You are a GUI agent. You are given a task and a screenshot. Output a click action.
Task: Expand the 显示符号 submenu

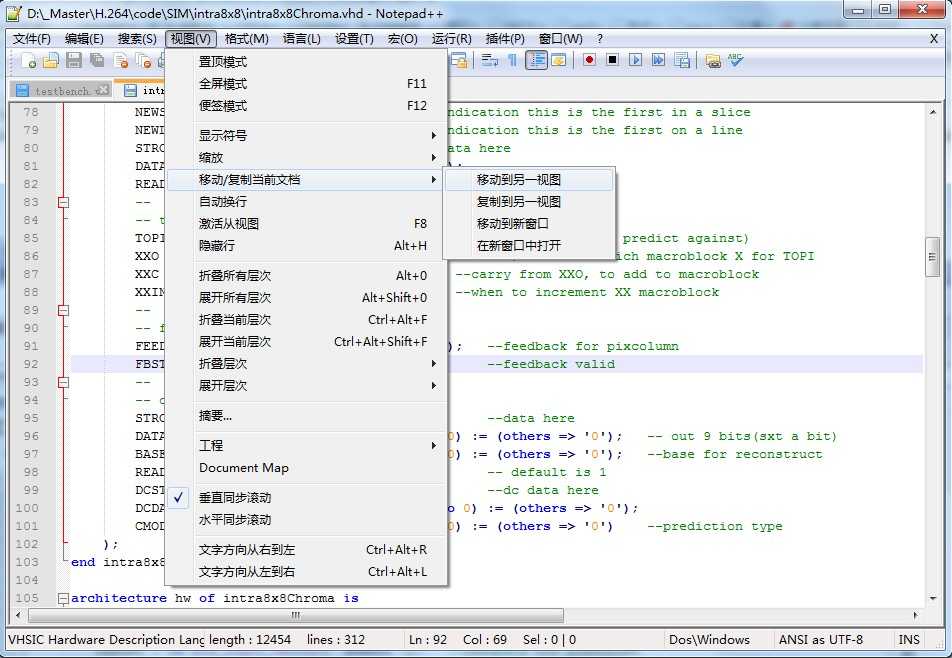(307, 135)
